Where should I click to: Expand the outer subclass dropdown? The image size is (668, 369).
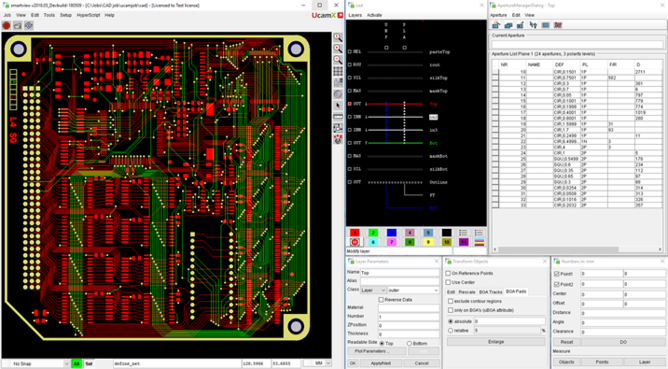pyautogui.click(x=413, y=290)
